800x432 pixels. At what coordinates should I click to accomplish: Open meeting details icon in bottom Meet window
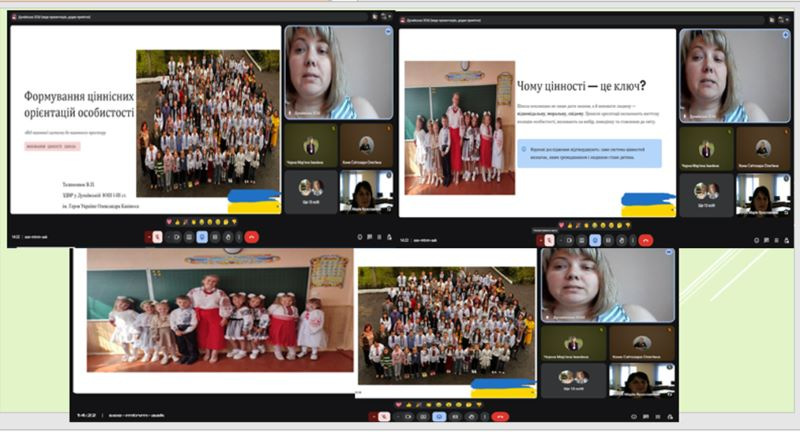(634, 417)
